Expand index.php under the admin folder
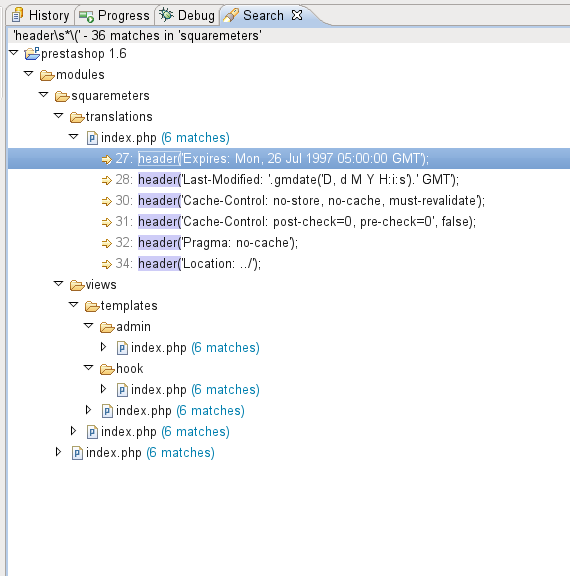The width and height of the screenshot is (570, 576). pos(103,347)
